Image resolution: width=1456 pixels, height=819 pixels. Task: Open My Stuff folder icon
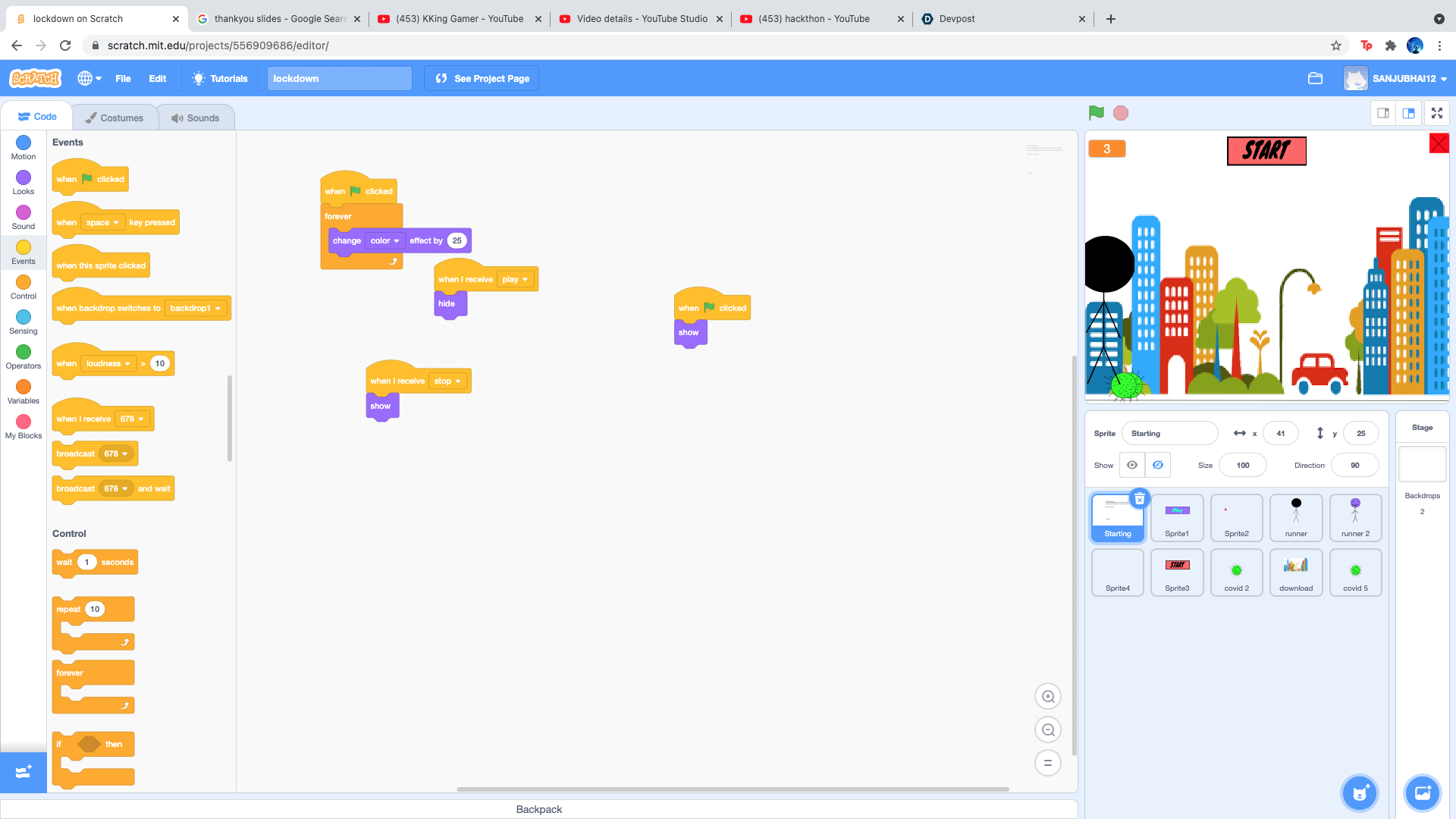(x=1315, y=78)
